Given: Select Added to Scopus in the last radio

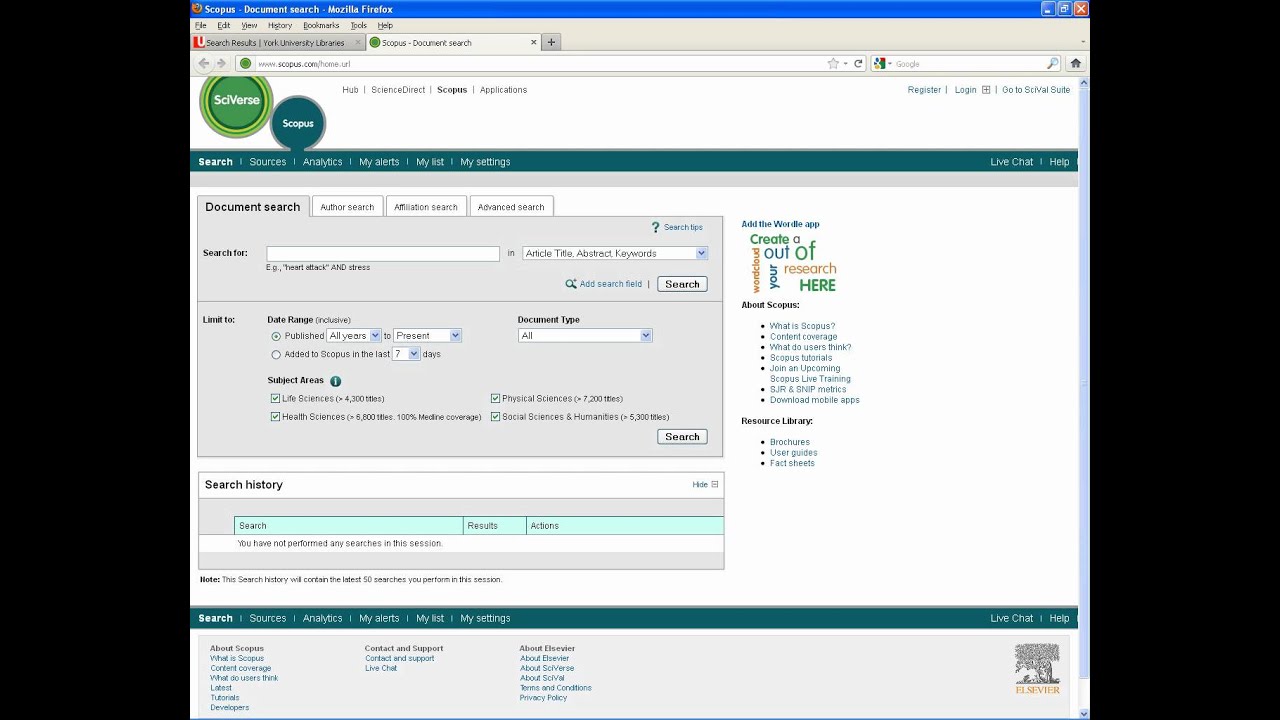Looking at the screenshot, I should click(x=276, y=354).
